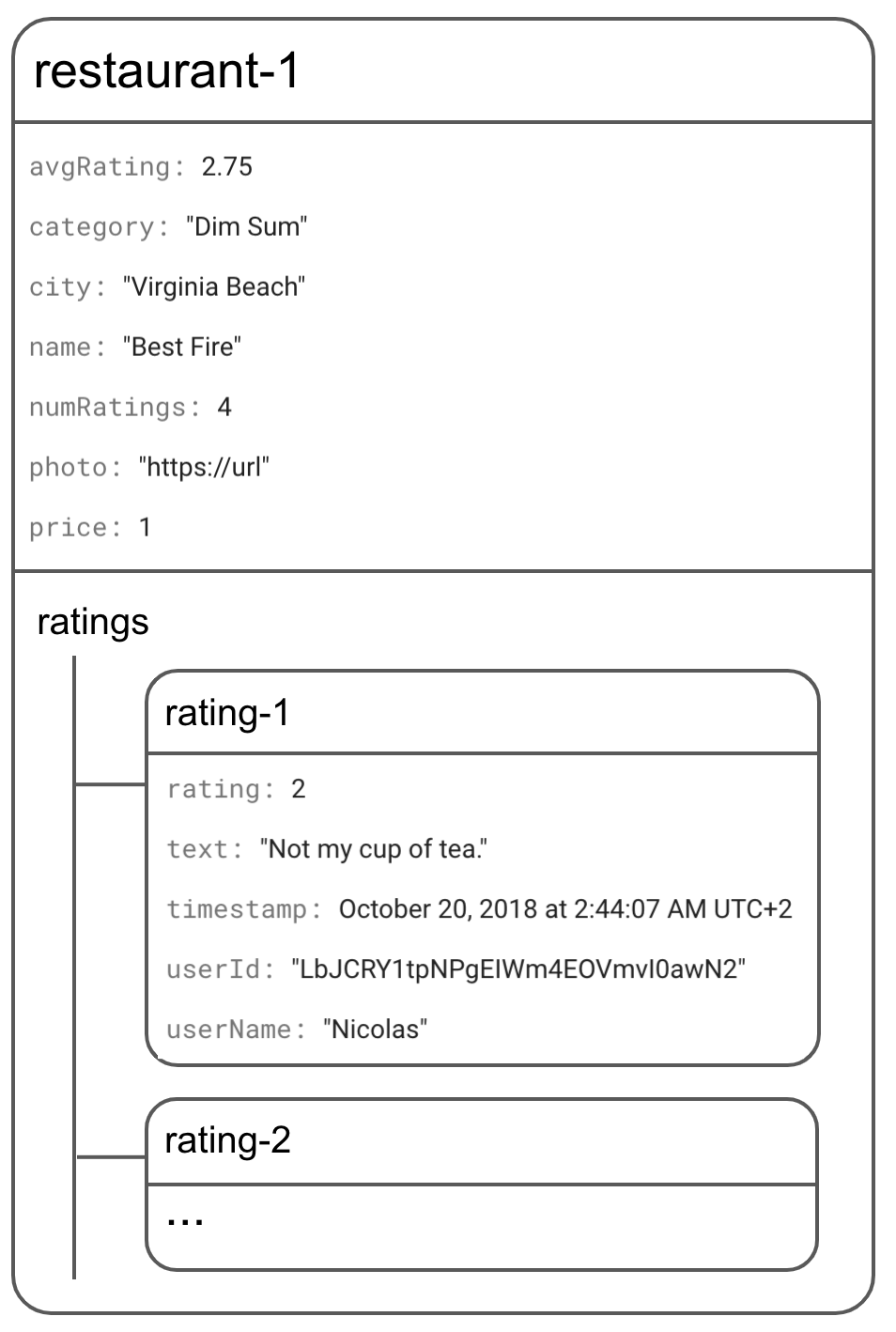Screen dimensions: 896x1332
Task: Click the restaurant-1 document title
Action: point(166,71)
